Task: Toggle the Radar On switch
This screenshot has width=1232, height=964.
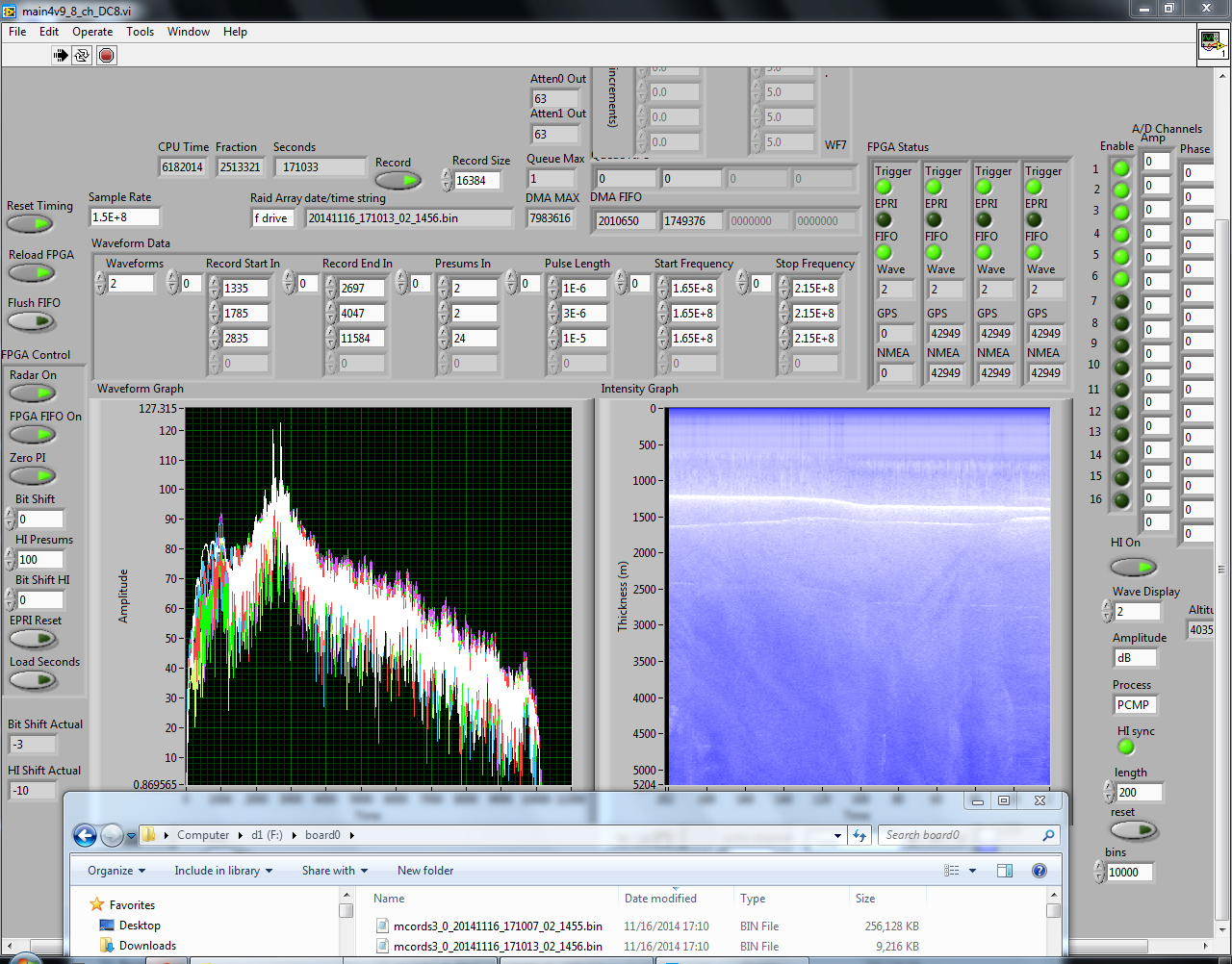Action: coord(33,393)
